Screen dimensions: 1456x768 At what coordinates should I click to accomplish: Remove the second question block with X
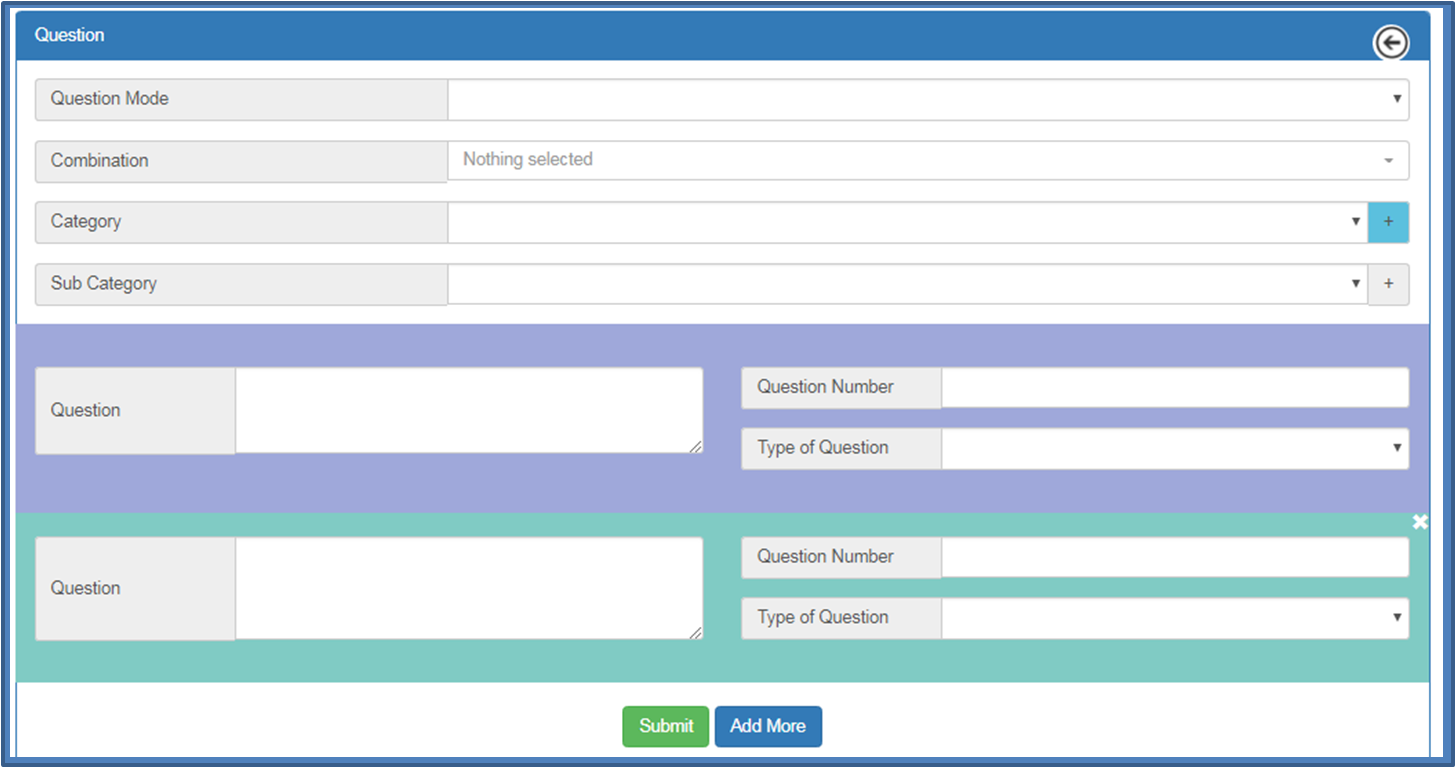pos(1419,522)
